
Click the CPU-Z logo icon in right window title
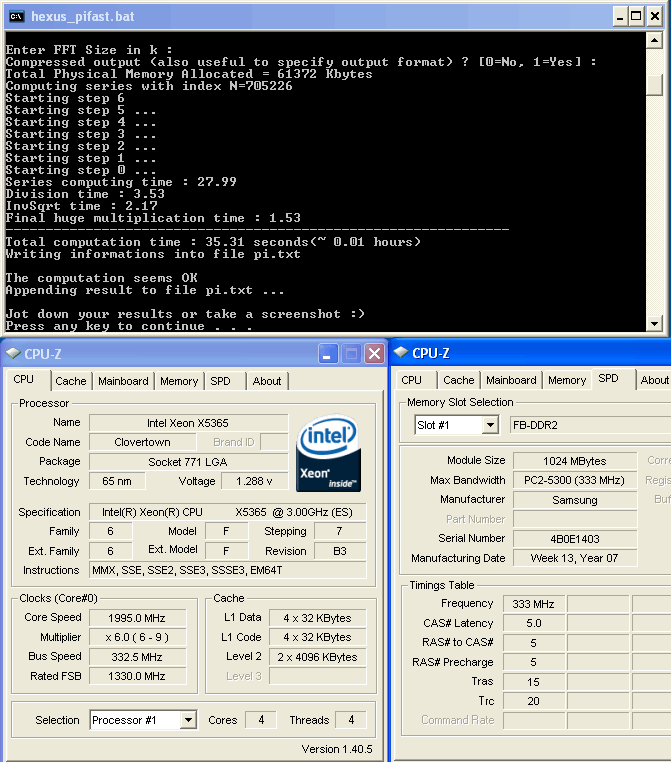401,352
